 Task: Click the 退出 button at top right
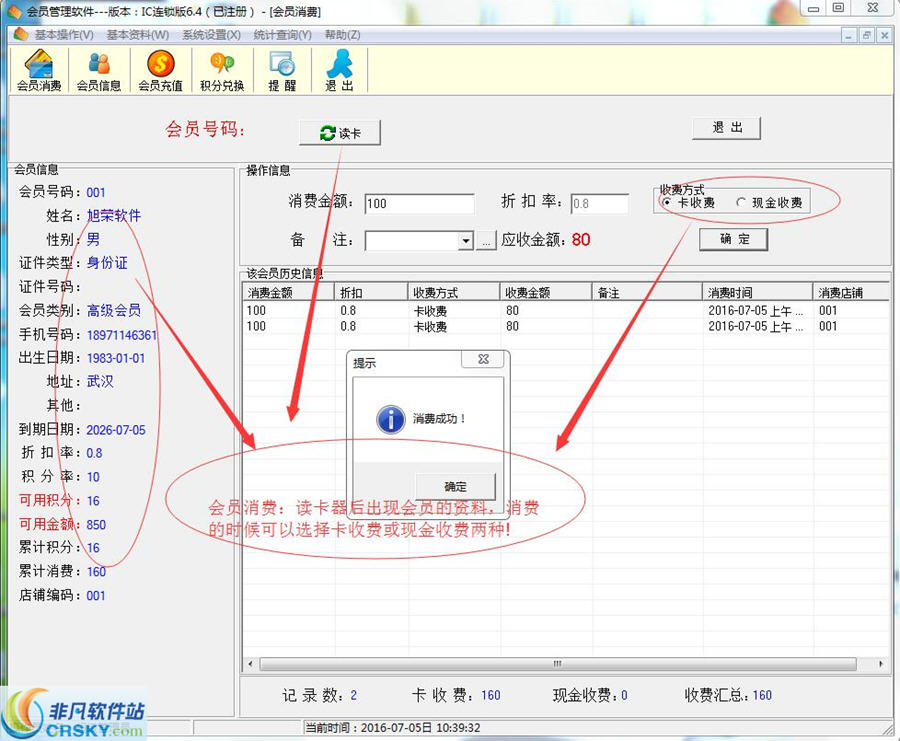click(726, 127)
